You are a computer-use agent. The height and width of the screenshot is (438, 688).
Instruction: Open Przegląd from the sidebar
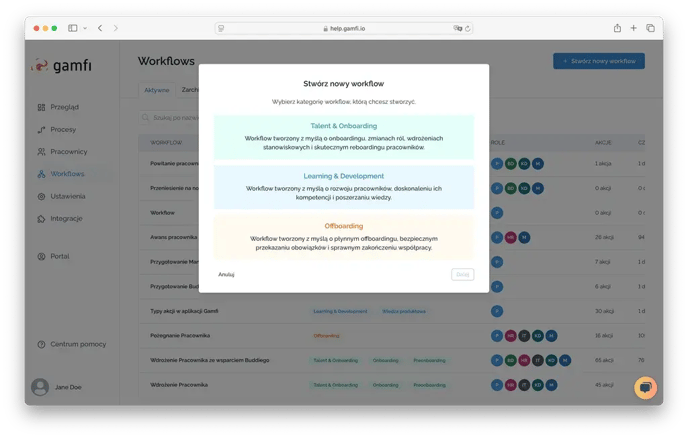pyautogui.click(x=65, y=107)
